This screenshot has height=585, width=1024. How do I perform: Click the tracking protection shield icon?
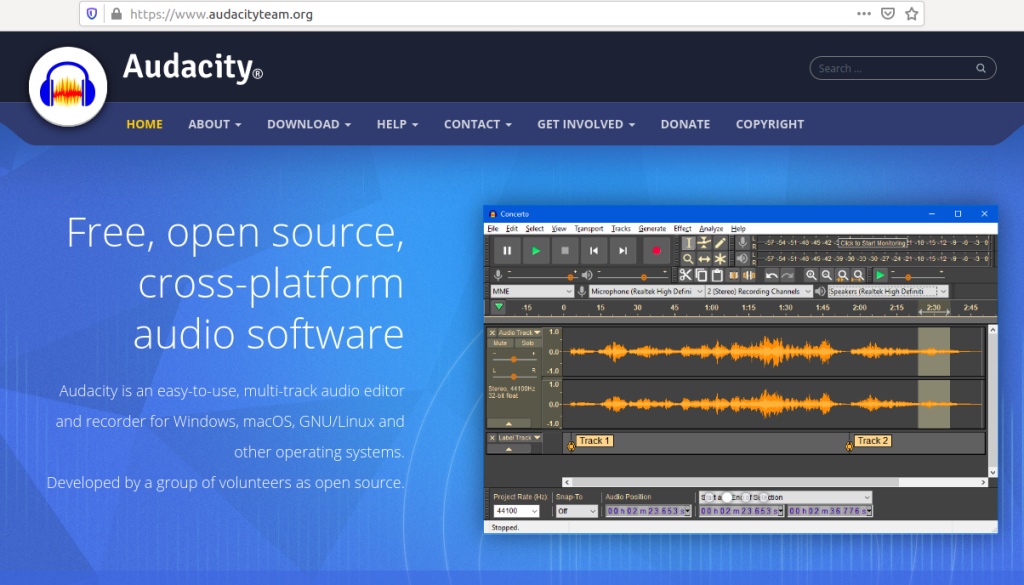[92, 14]
